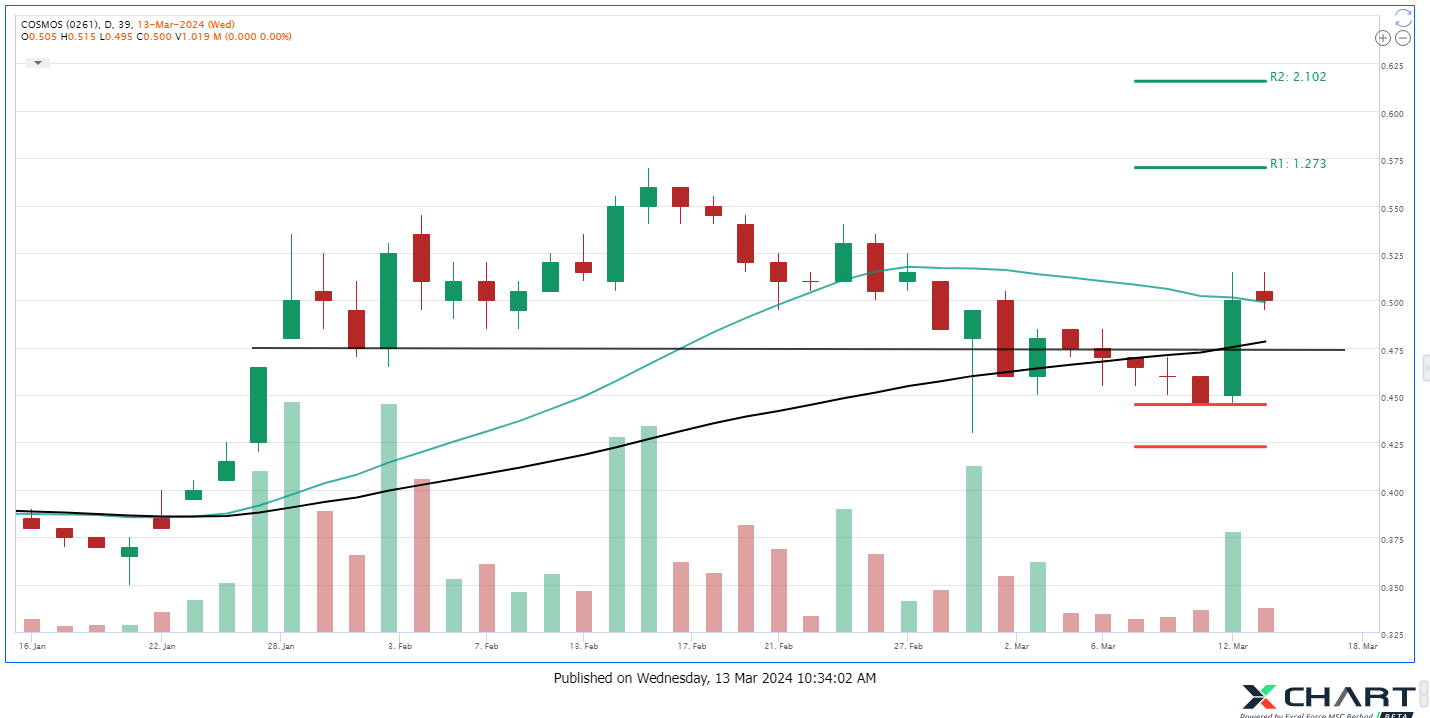Image resolution: width=1430 pixels, height=718 pixels.
Task: Click the 18. Mar axis label
Action: [x=1362, y=646]
